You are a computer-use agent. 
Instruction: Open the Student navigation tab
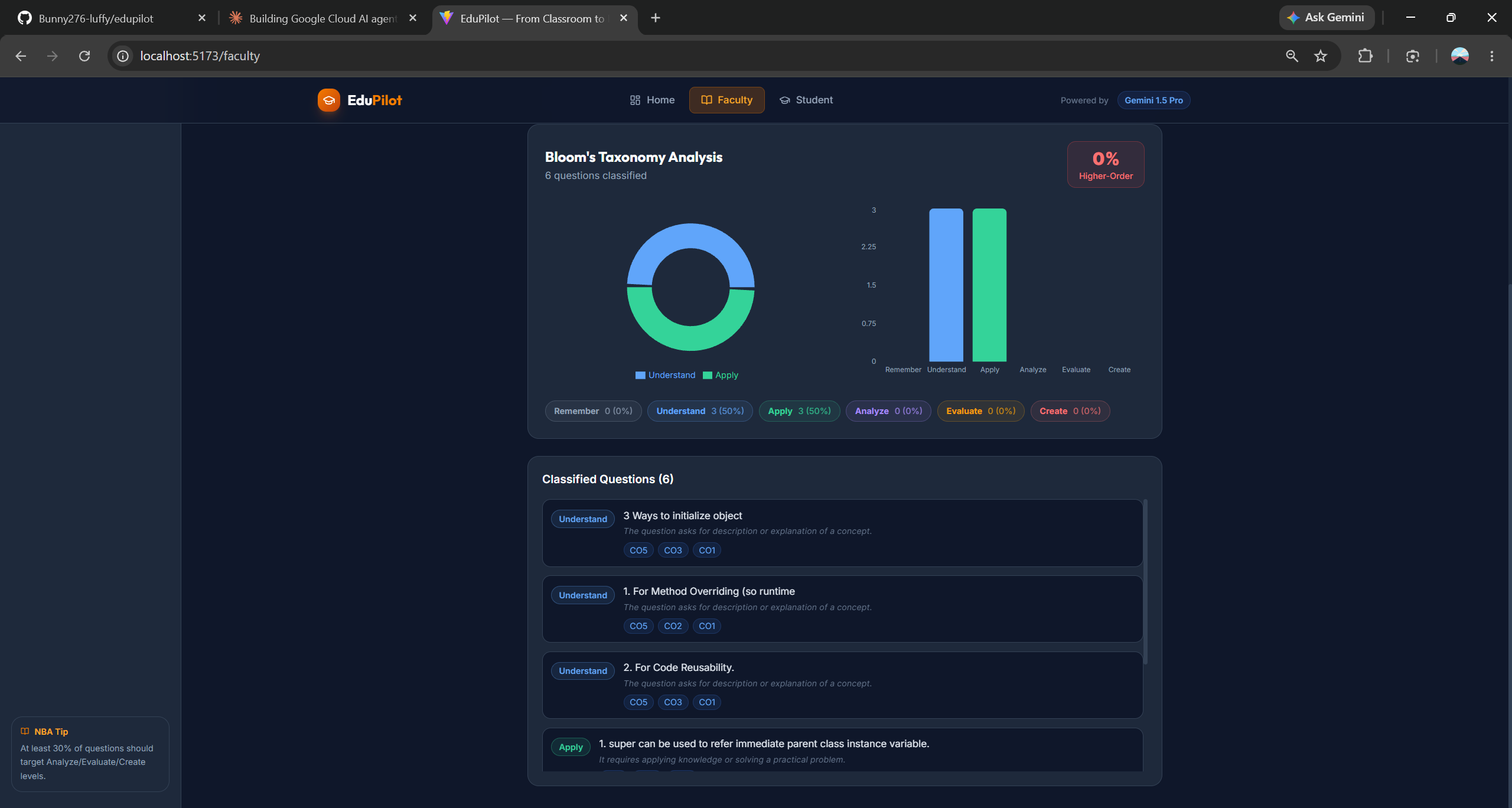click(806, 100)
